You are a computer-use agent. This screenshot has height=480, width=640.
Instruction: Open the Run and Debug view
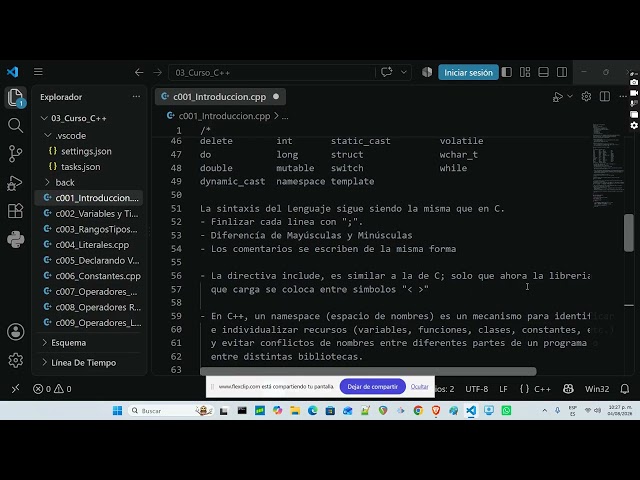16,183
